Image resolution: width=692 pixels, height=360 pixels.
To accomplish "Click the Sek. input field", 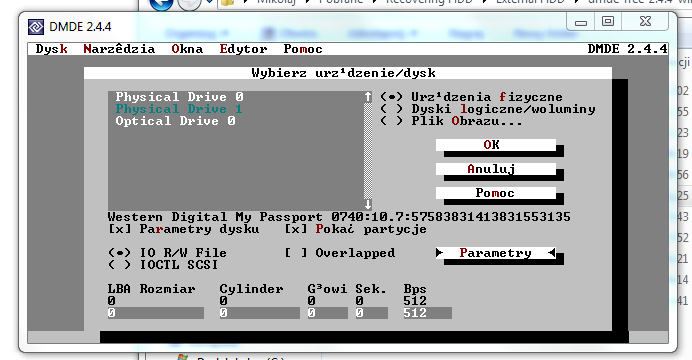I will [372, 313].
